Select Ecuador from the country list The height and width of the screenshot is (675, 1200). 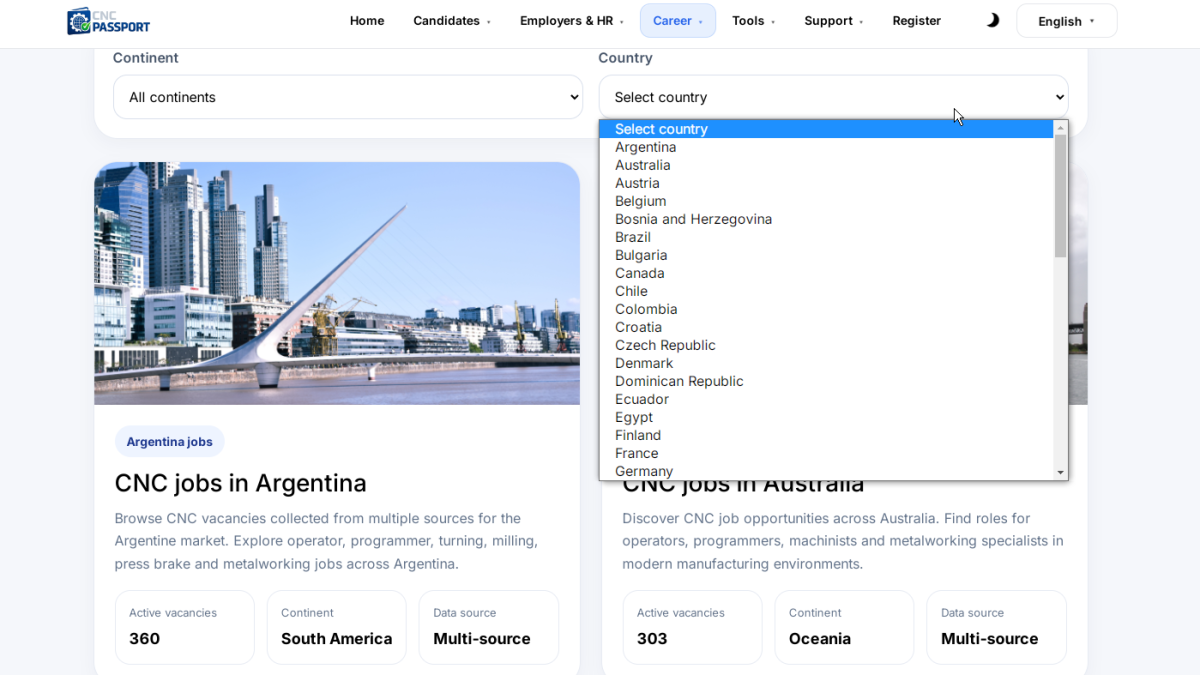pyautogui.click(x=826, y=399)
